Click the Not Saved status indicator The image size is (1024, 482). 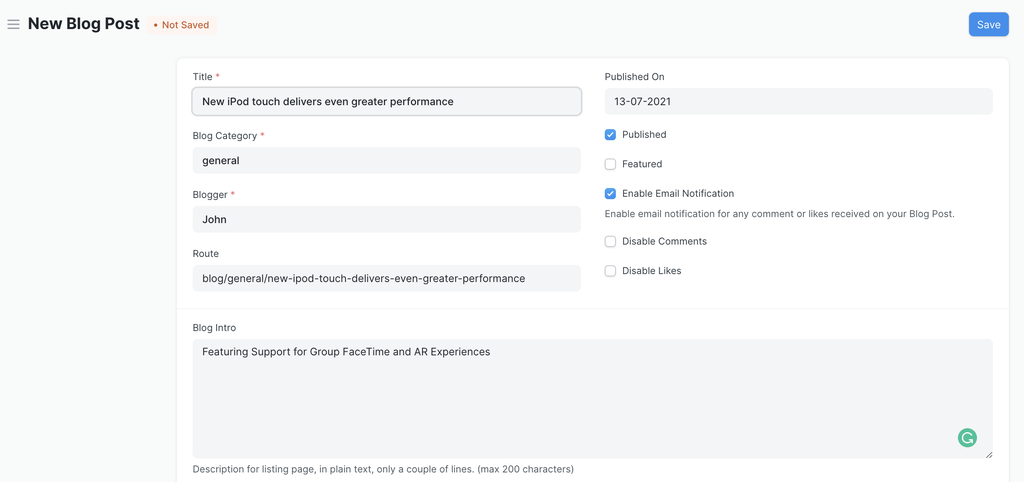click(x=182, y=25)
